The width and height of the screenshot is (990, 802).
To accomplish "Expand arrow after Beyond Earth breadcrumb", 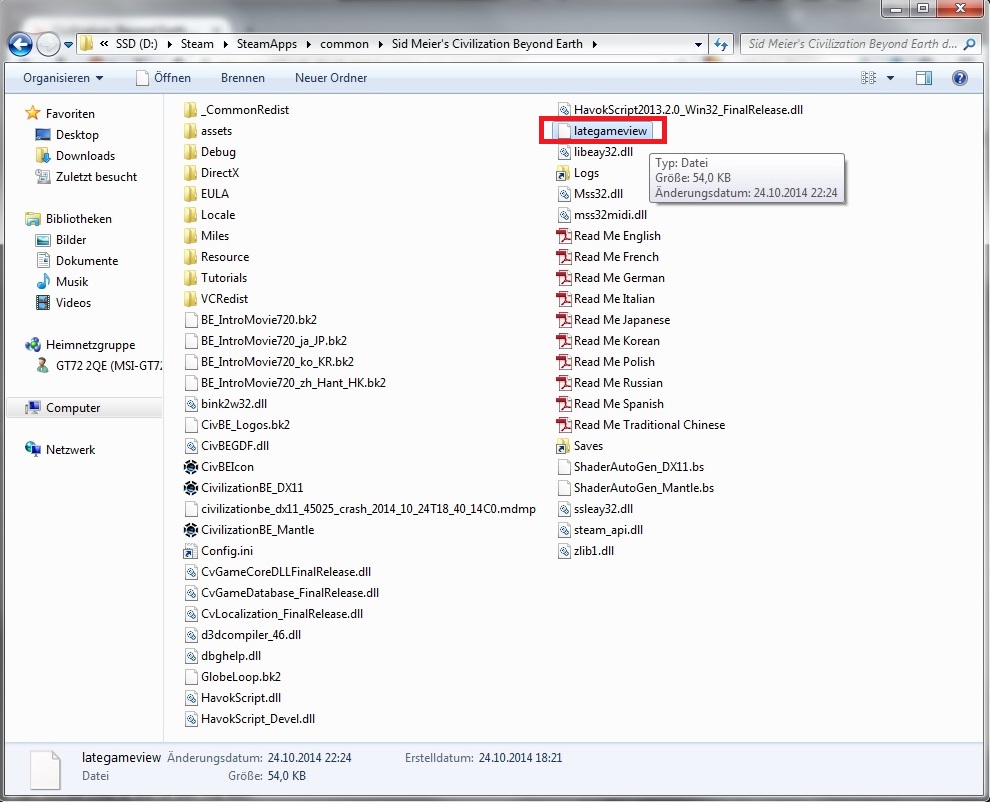I will click(x=594, y=44).
